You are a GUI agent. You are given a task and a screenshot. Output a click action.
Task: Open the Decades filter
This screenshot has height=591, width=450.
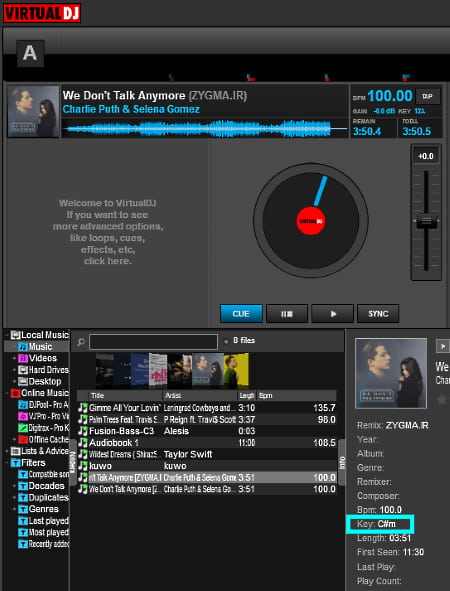(42, 486)
